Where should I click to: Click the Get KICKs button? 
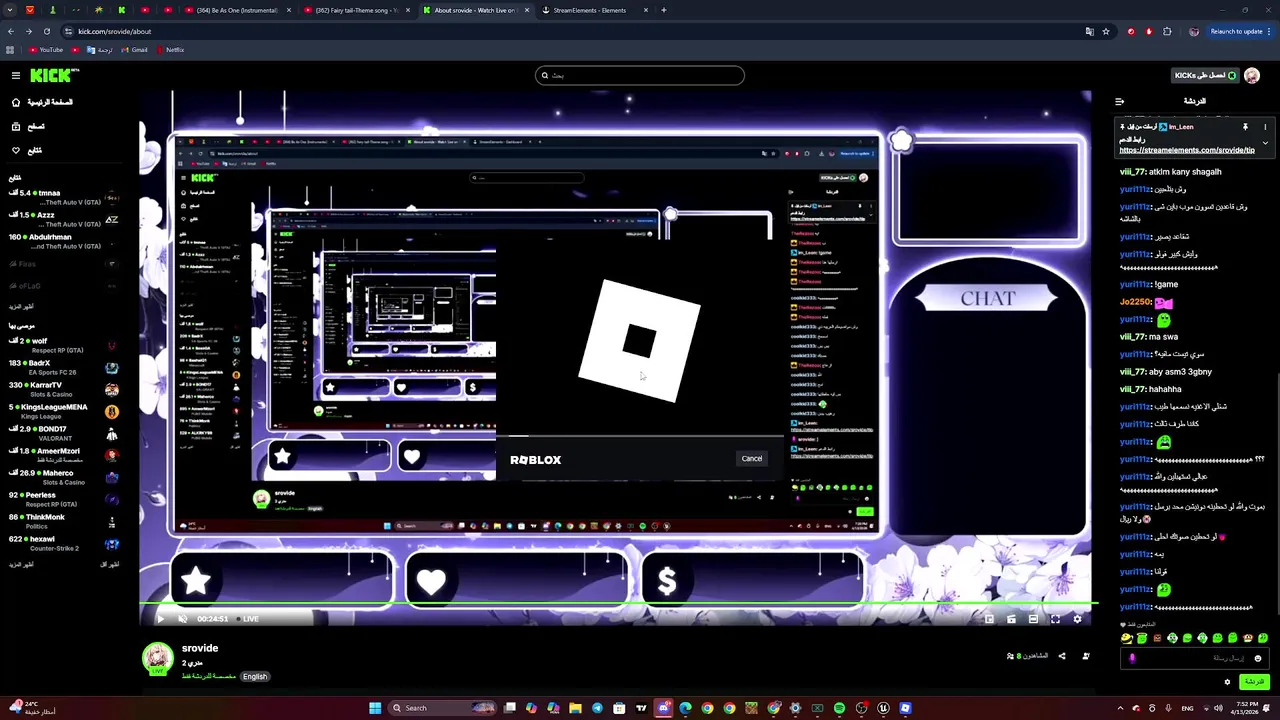[x=1205, y=75]
